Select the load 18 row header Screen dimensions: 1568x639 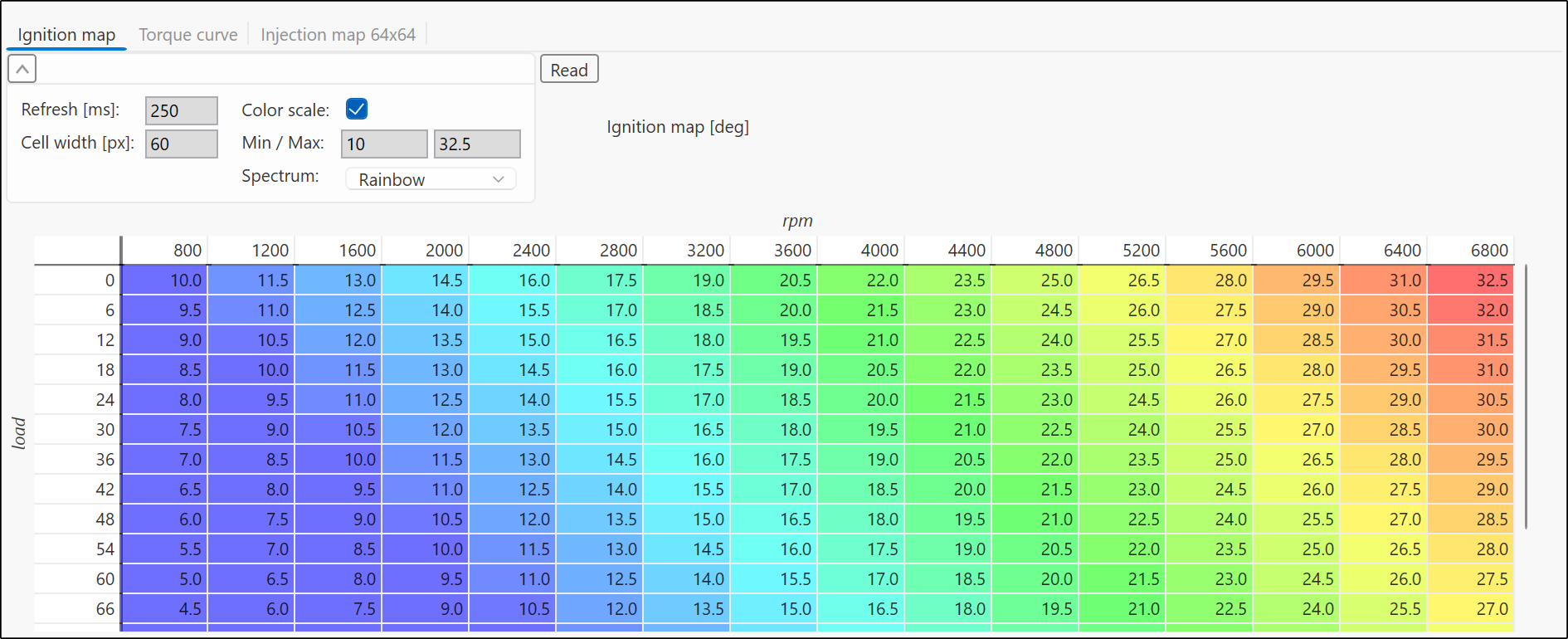pyautogui.click(x=77, y=370)
